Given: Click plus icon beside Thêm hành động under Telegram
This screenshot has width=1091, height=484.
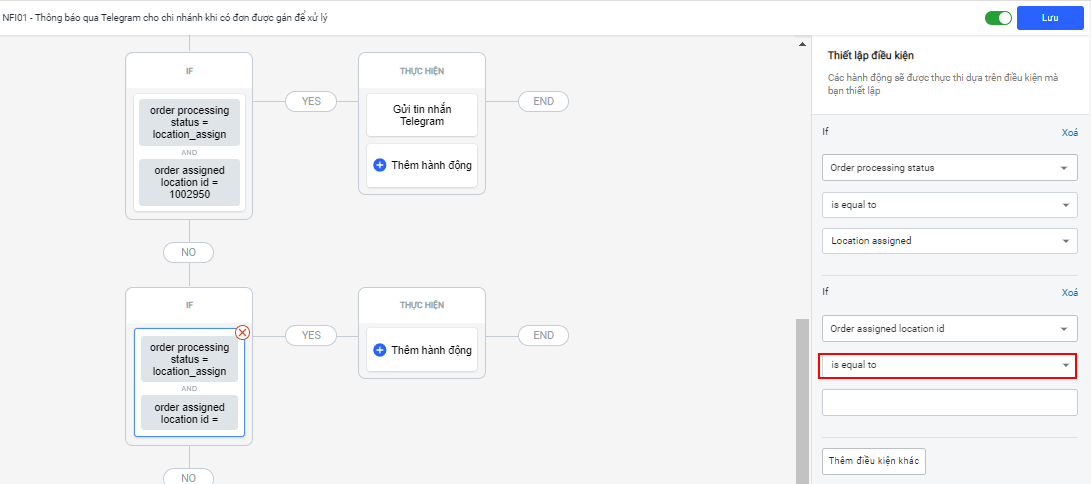Looking at the screenshot, I should (x=380, y=165).
